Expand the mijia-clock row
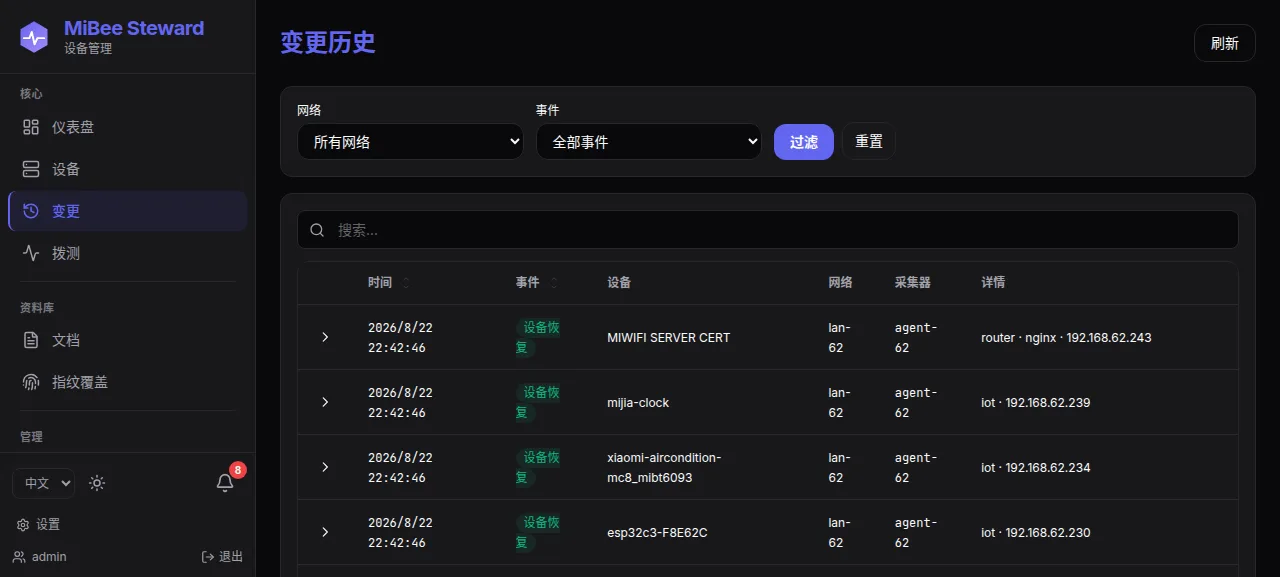This screenshot has height=577, width=1280. [325, 402]
